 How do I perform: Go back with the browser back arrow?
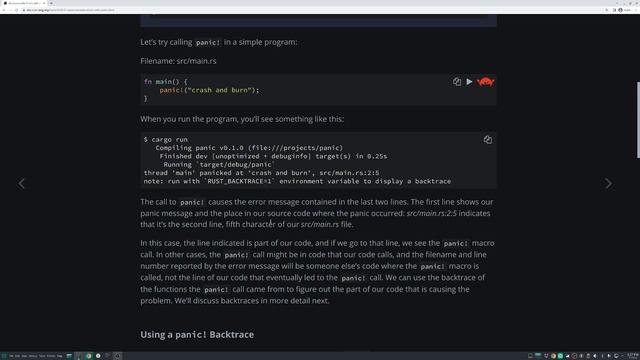(x=4, y=10)
